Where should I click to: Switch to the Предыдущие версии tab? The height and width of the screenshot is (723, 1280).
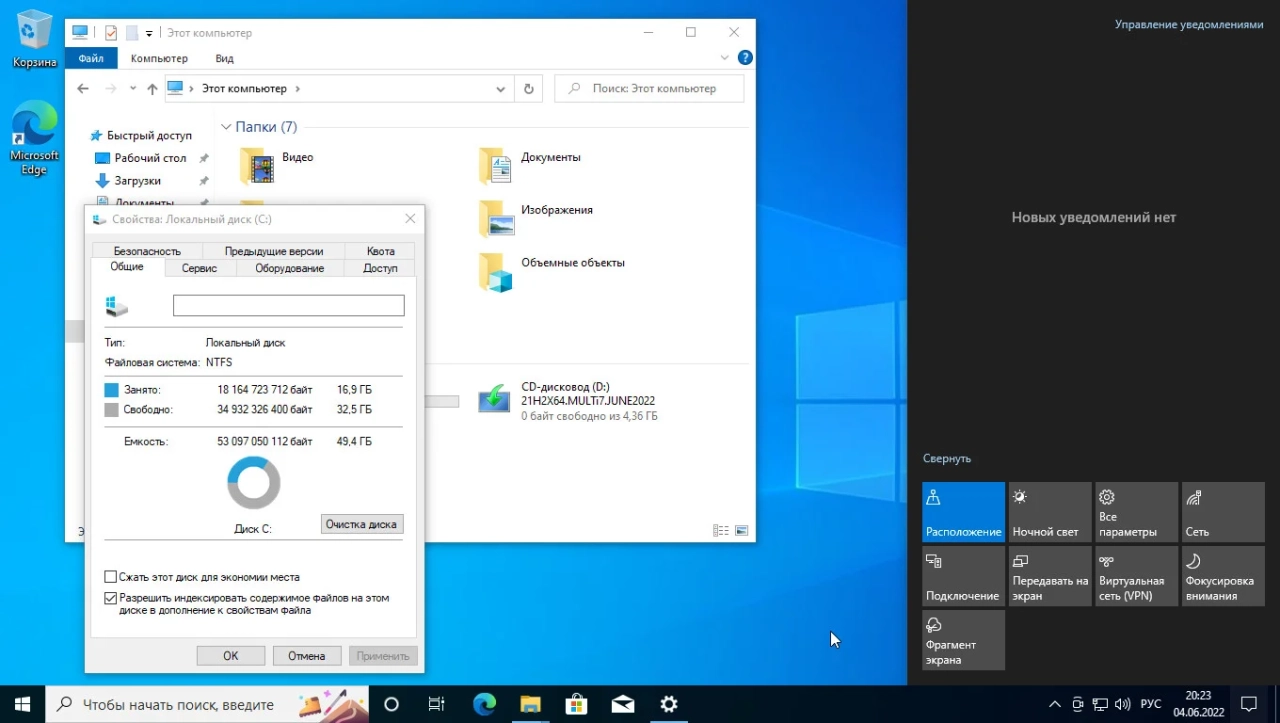[x=274, y=251]
